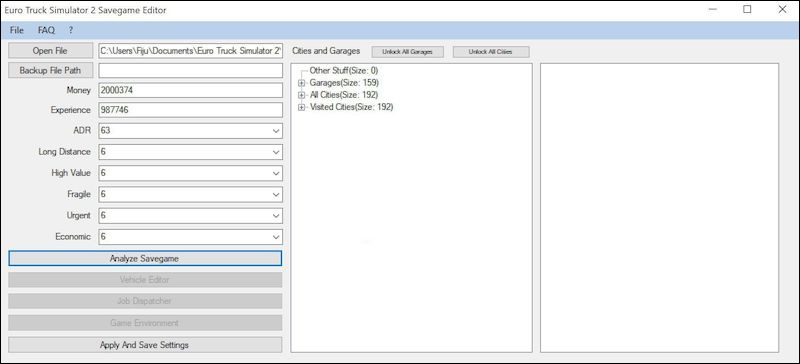This screenshot has width=800, height=364.
Task: Click the Money value field
Action: 190,90
